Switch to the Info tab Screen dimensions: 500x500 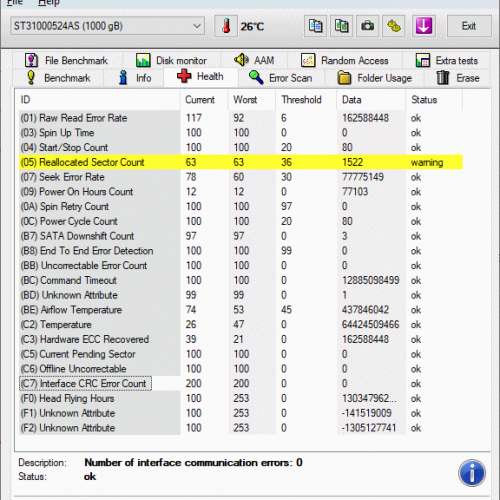[x=135, y=78]
